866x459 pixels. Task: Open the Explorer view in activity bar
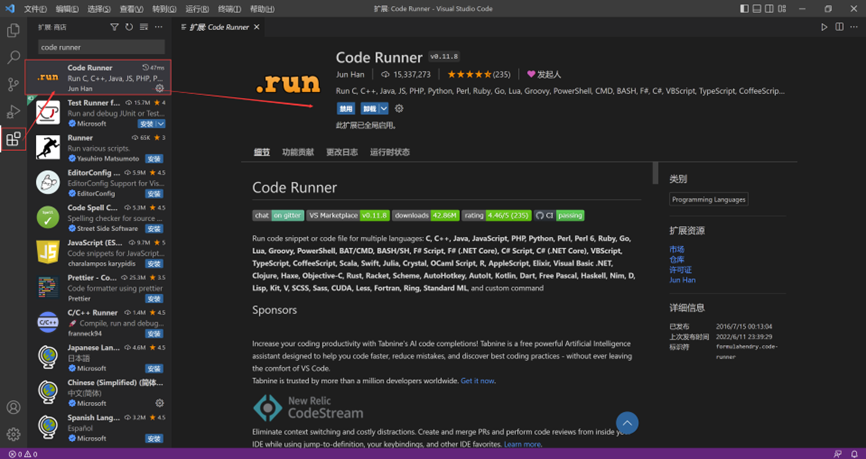13,30
